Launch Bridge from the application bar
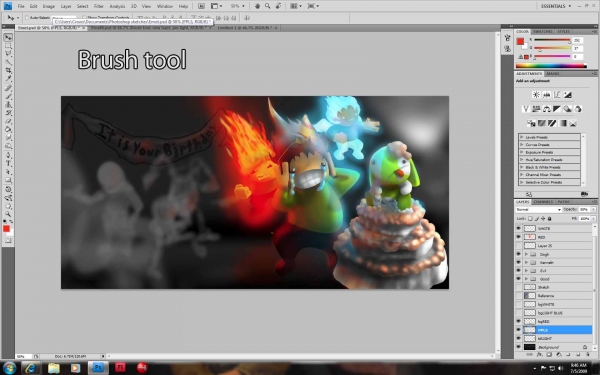600x375 pixels. tap(201, 6)
